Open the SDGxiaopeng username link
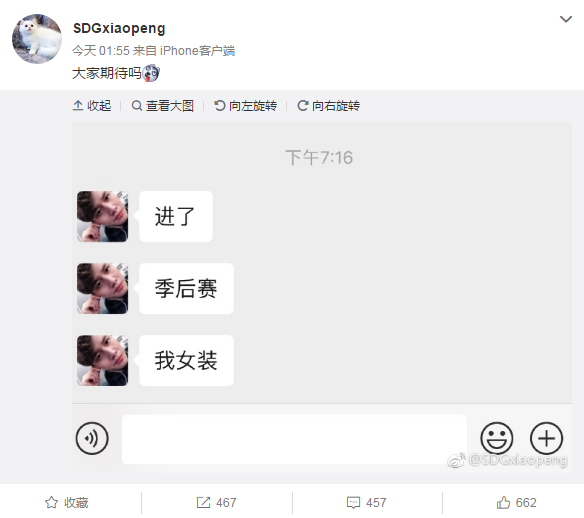The width and height of the screenshot is (584, 518). [119, 28]
